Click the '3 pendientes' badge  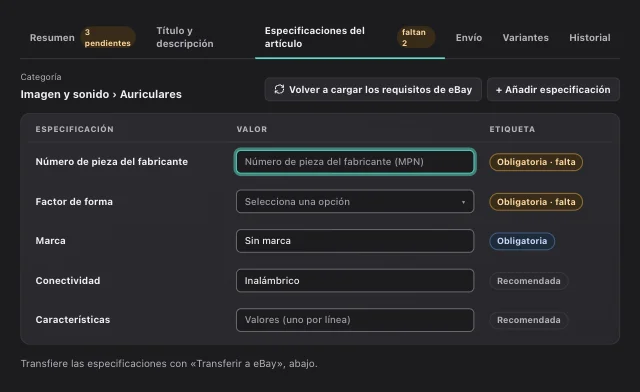click(108, 38)
